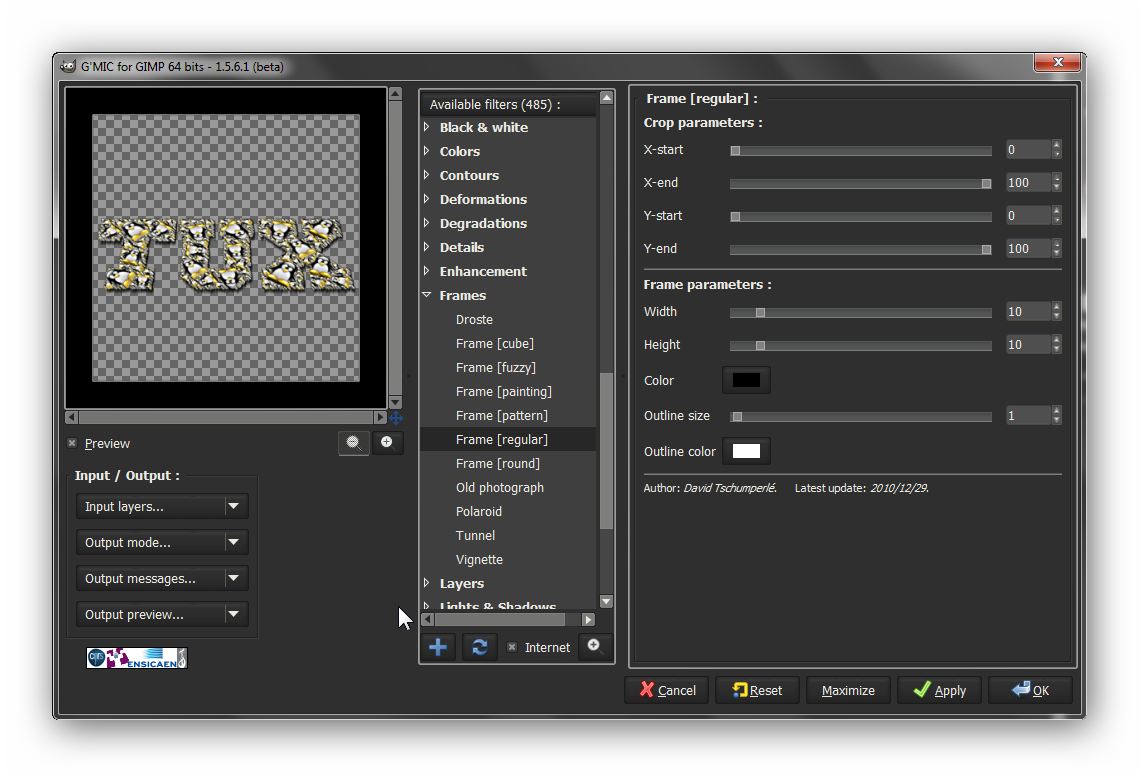Expand the Layers filter category
Viewport: 1140px width, 773px height.
[427, 582]
